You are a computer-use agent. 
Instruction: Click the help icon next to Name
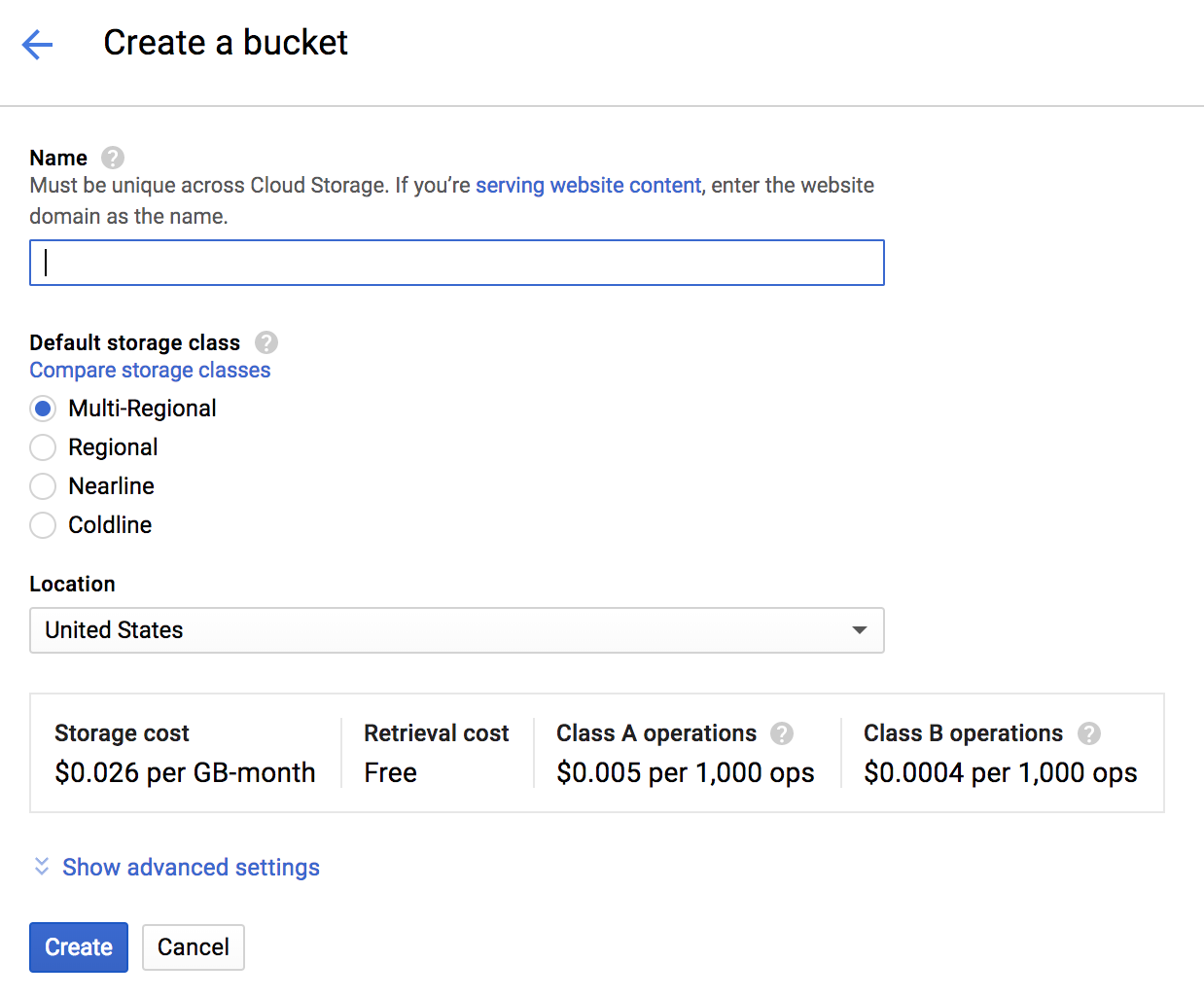(113, 158)
